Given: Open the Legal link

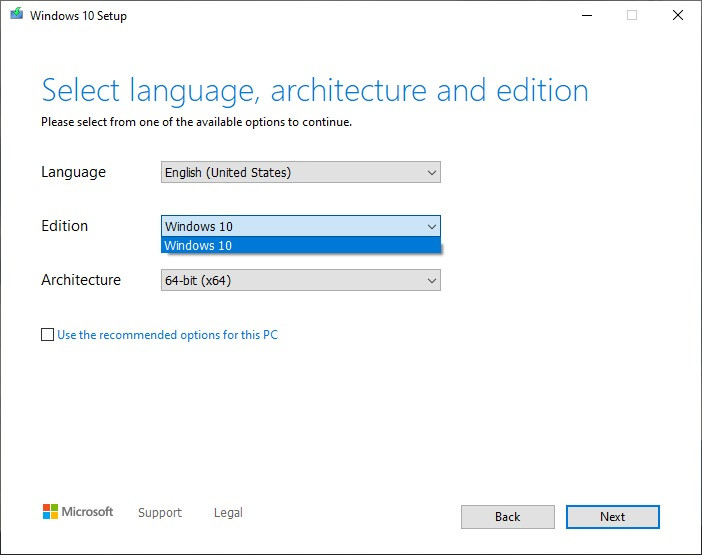Looking at the screenshot, I should (x=228, y=512).
